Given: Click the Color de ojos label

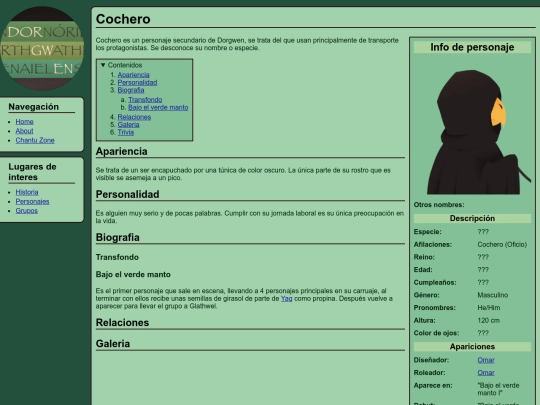Looking at the screenshot, I should coord(436,333).
